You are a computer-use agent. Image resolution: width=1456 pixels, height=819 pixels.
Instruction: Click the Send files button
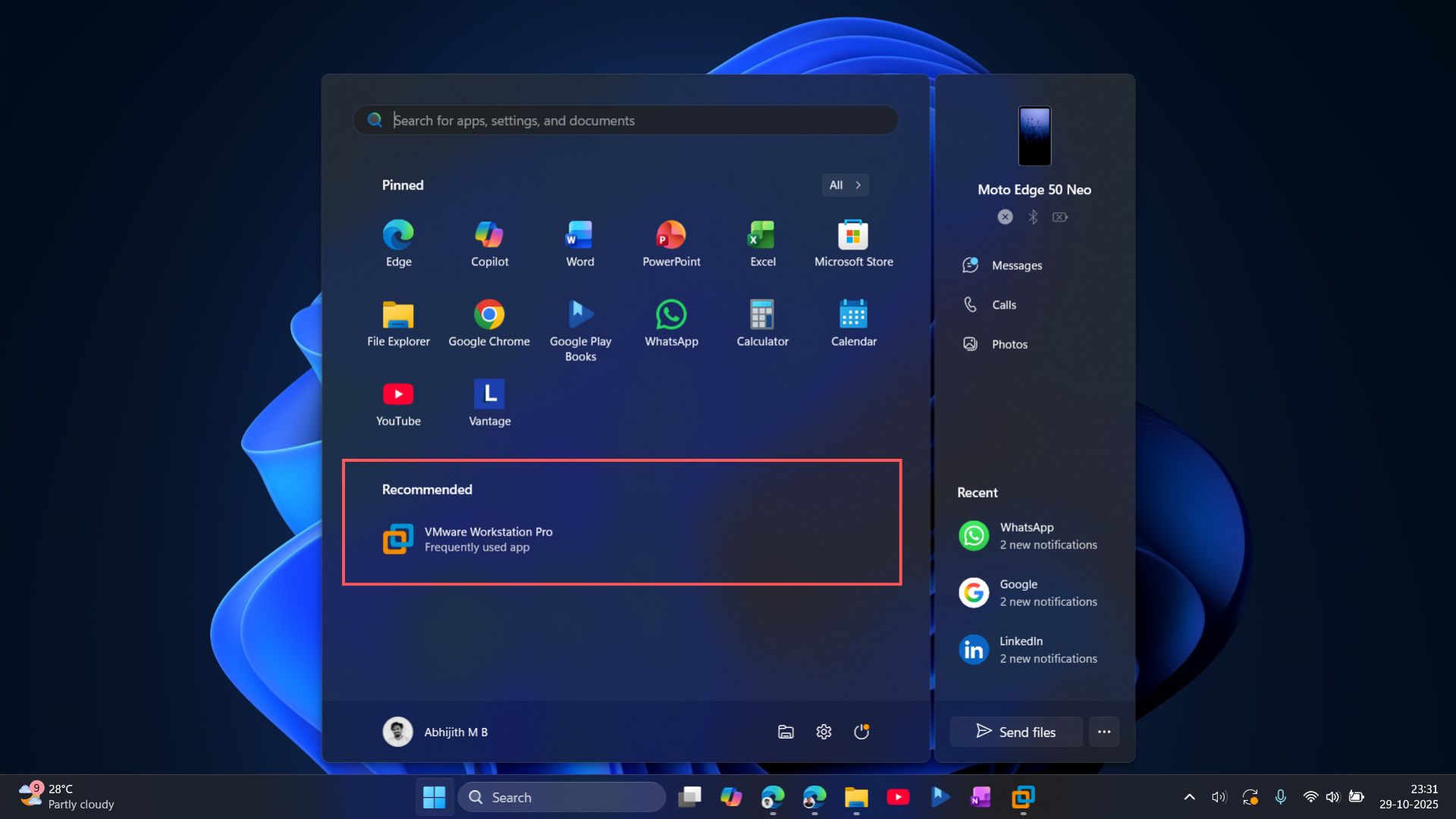pos(1015,732)
